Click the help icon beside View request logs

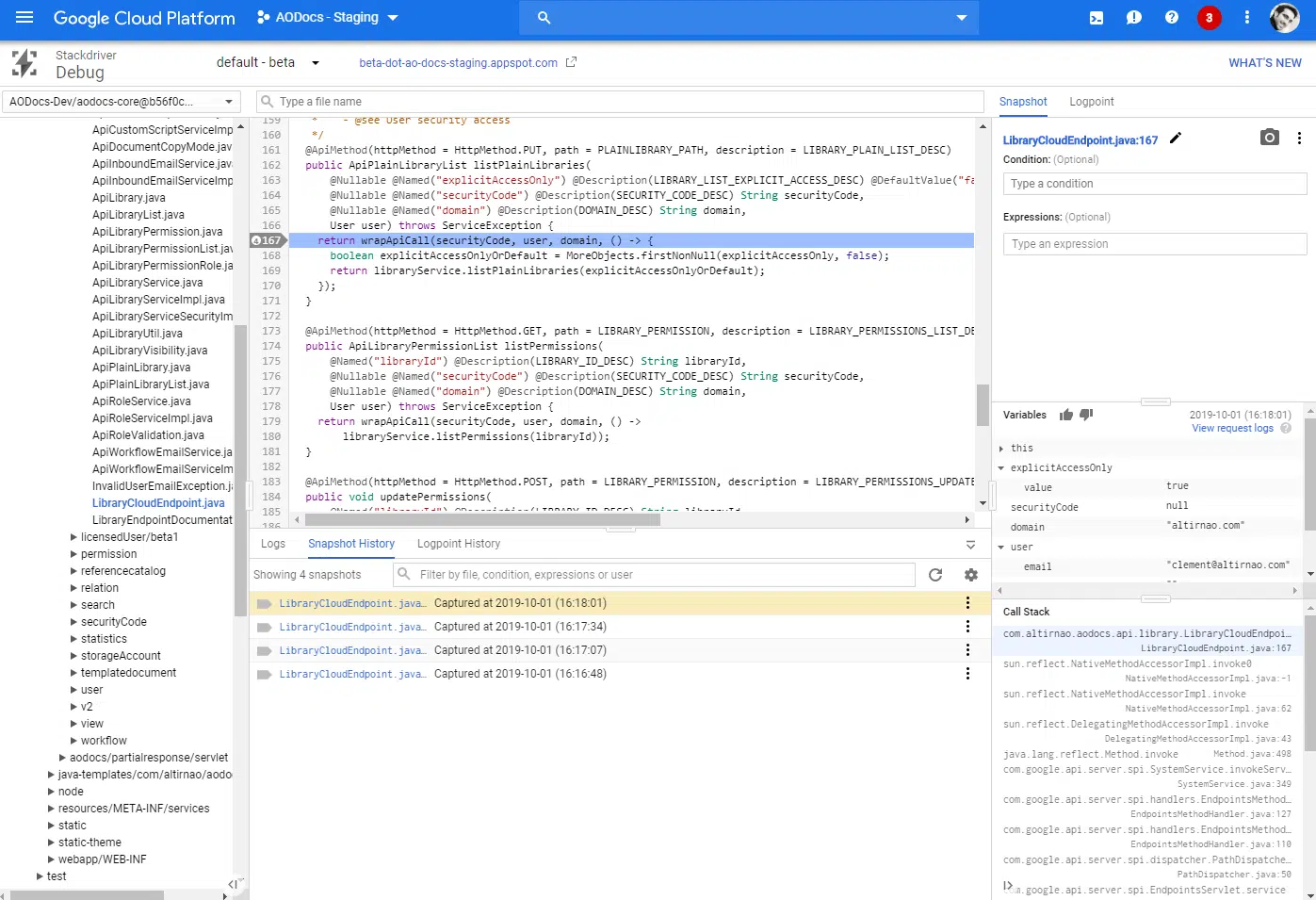point(1286,428)
